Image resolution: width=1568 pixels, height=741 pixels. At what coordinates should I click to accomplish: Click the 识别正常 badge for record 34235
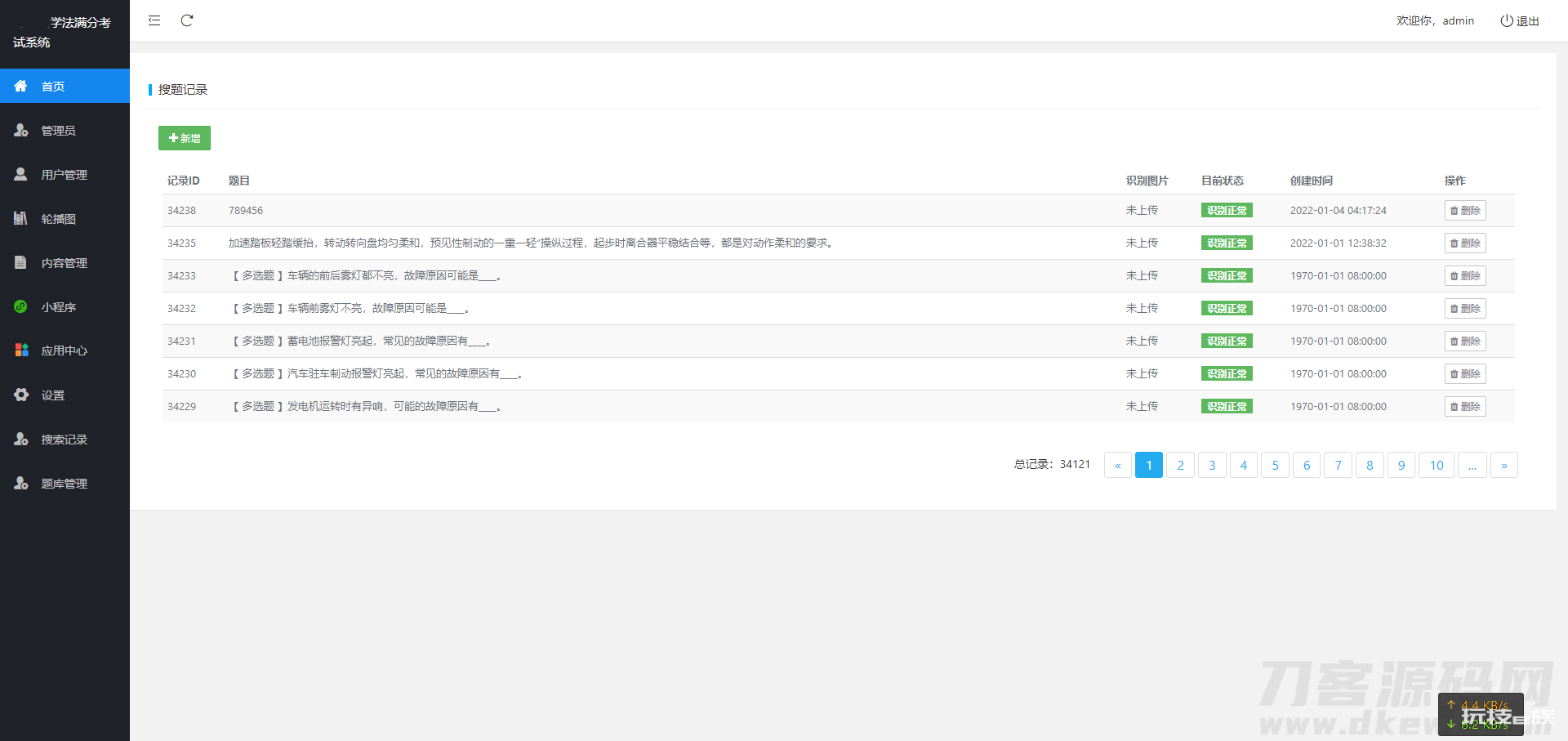1227,243
